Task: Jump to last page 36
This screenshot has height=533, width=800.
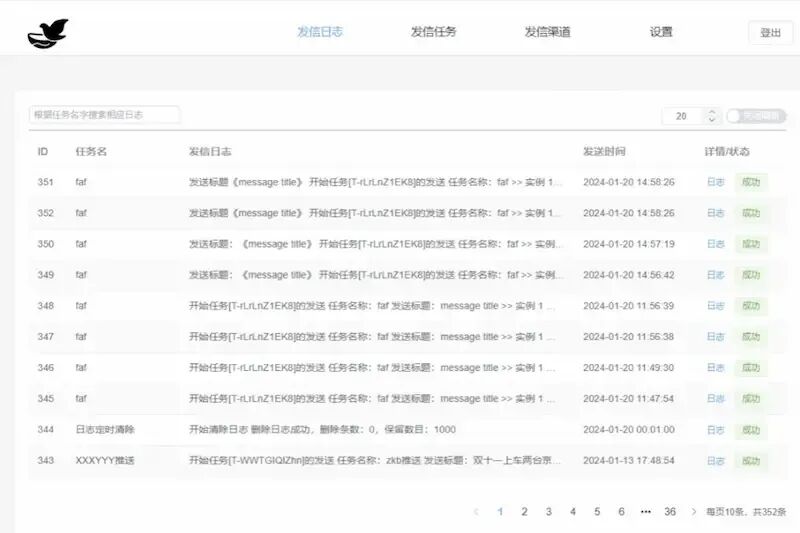Action: (670, 512)
